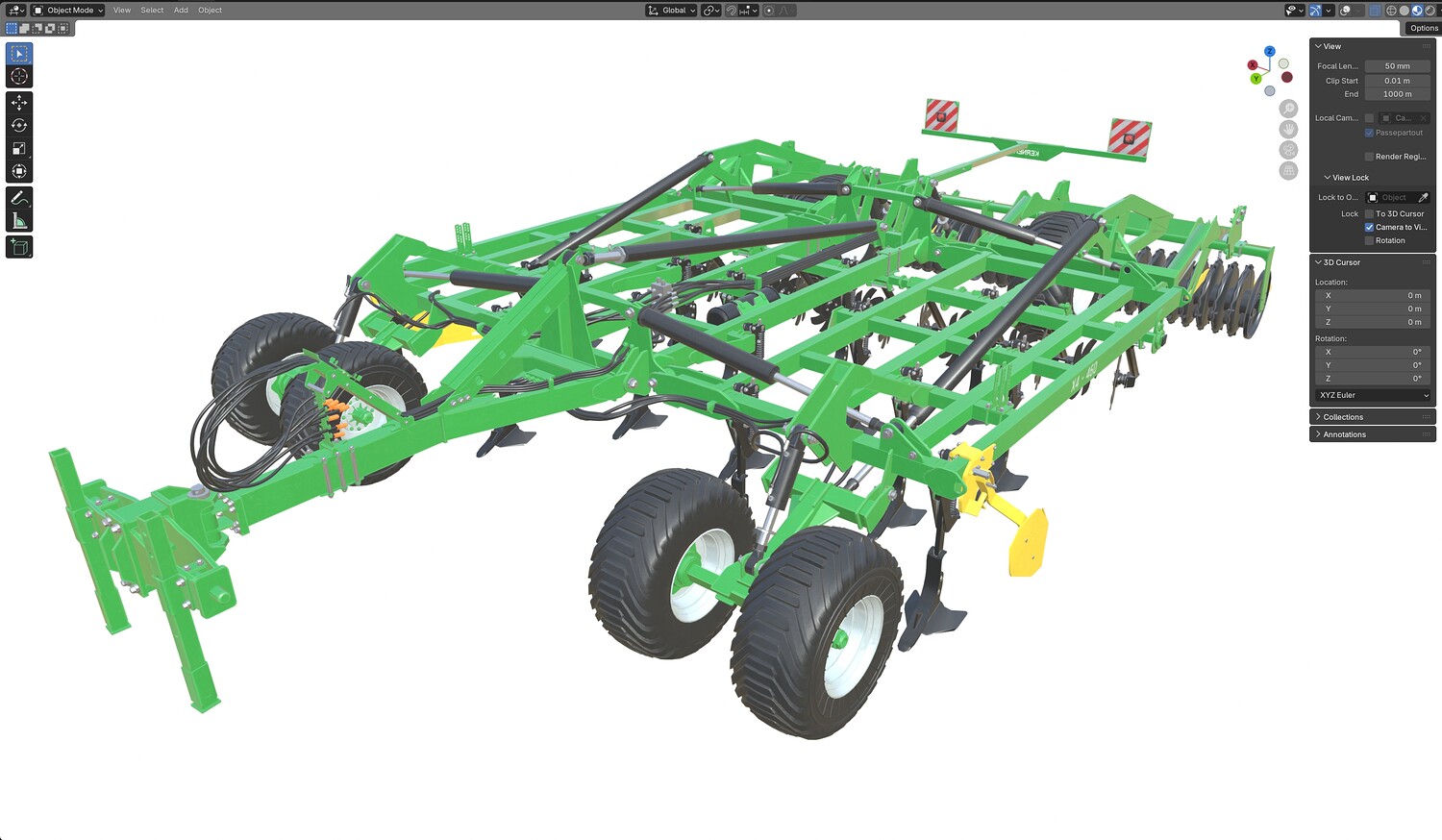Viewport: 1442px width, 840px height.
Task: Toggle viewport overlays display
Action: (1345, 11)
